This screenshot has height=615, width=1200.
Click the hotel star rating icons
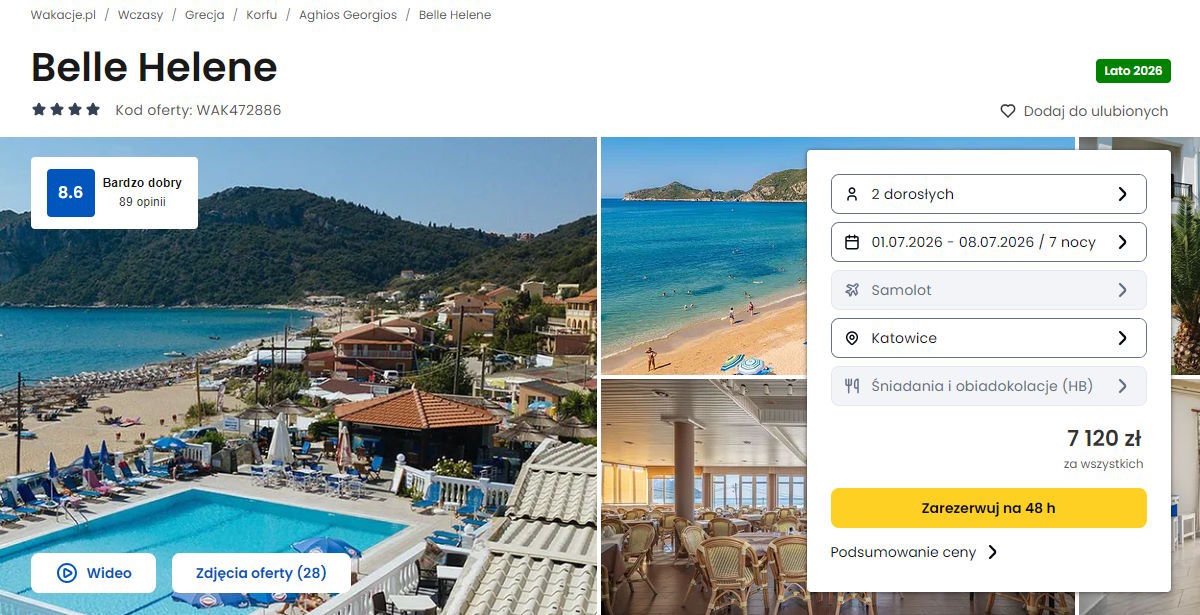pos(66,110)
